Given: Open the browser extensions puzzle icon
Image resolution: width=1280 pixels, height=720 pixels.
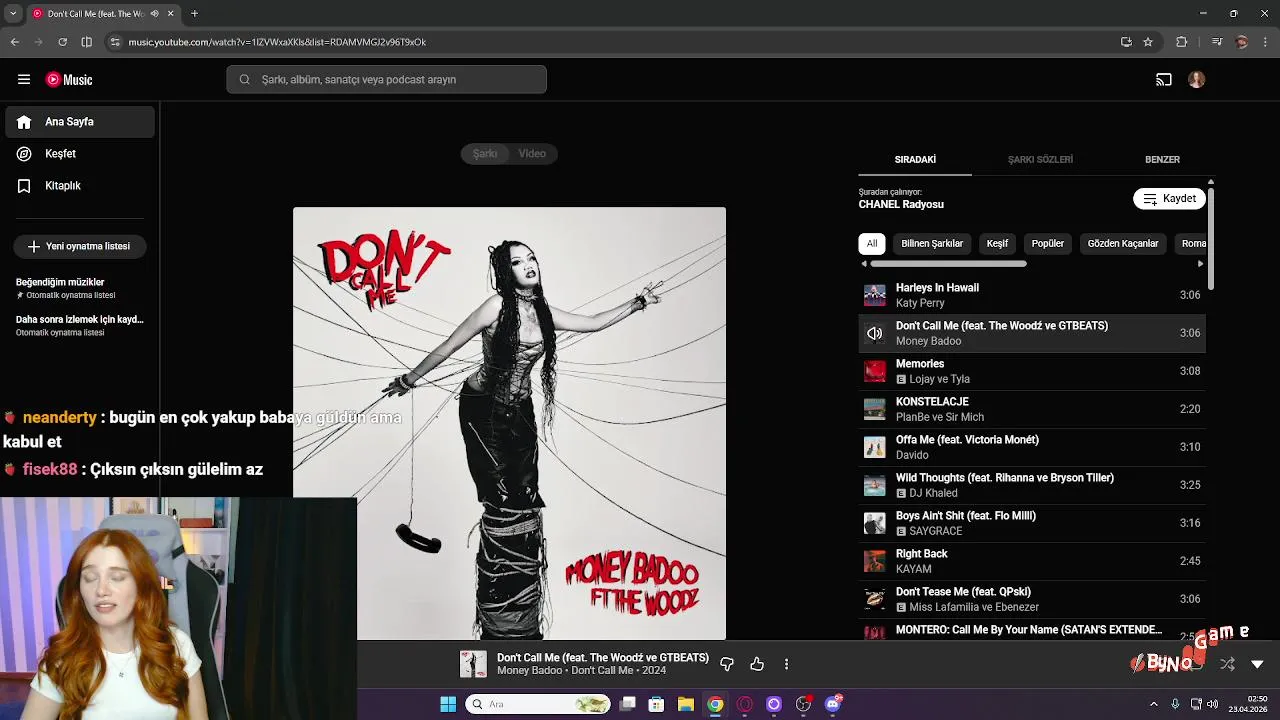Looking at the screenshot, I should (1182, 42).
